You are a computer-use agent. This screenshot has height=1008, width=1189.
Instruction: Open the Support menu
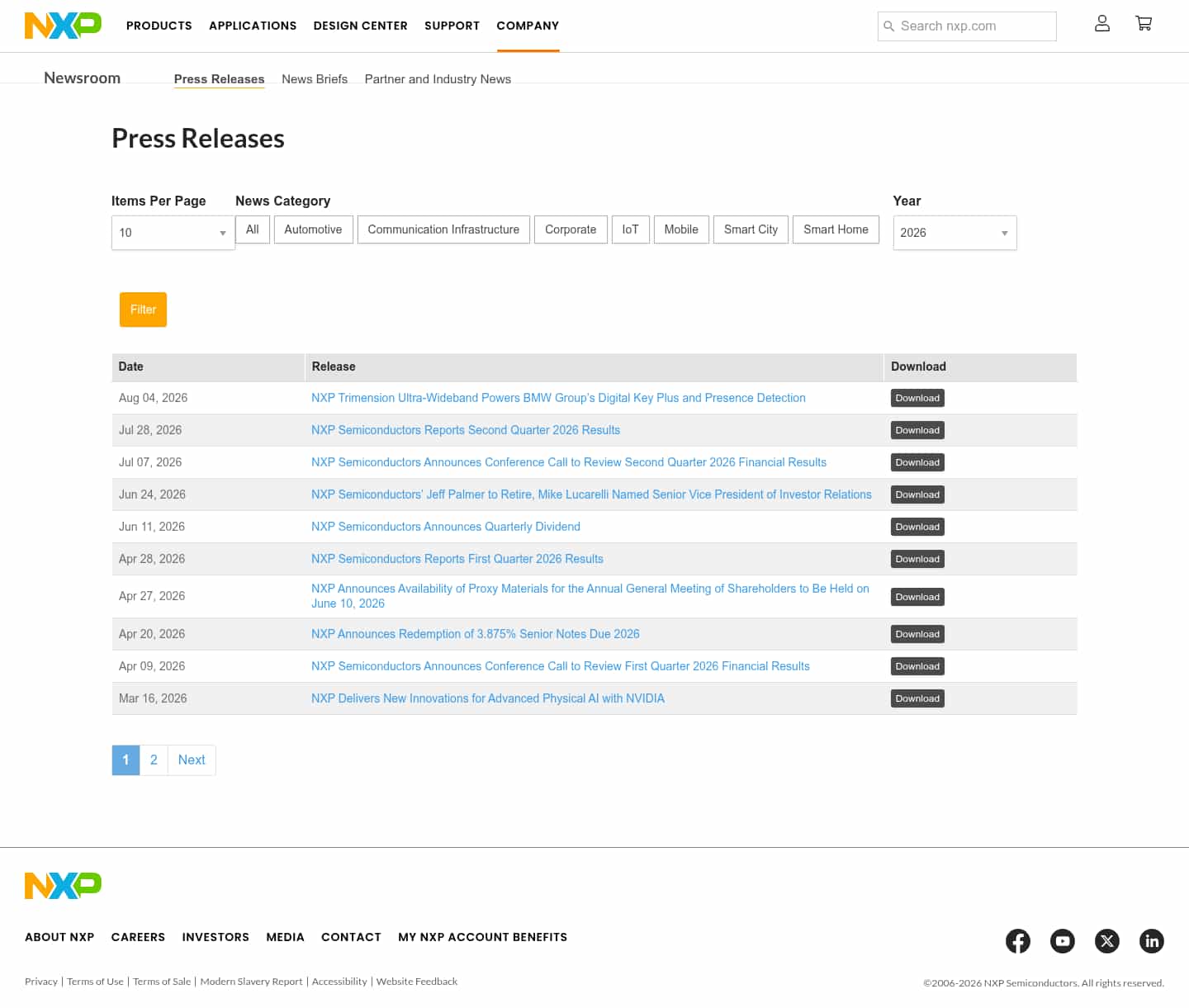point(452,26)
